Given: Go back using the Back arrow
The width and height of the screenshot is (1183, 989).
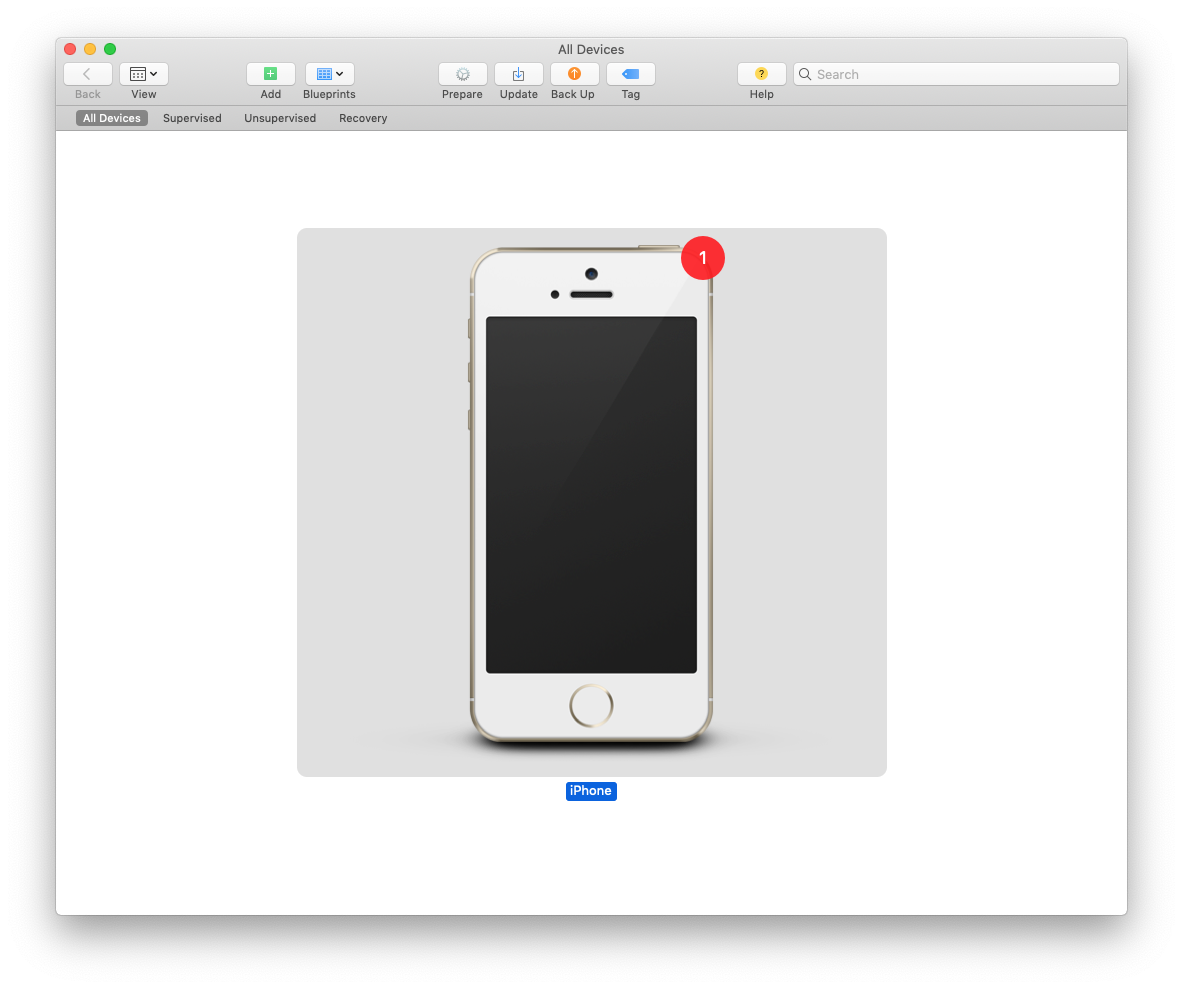Looking at the screenshot, I should [x=87, y=74].
